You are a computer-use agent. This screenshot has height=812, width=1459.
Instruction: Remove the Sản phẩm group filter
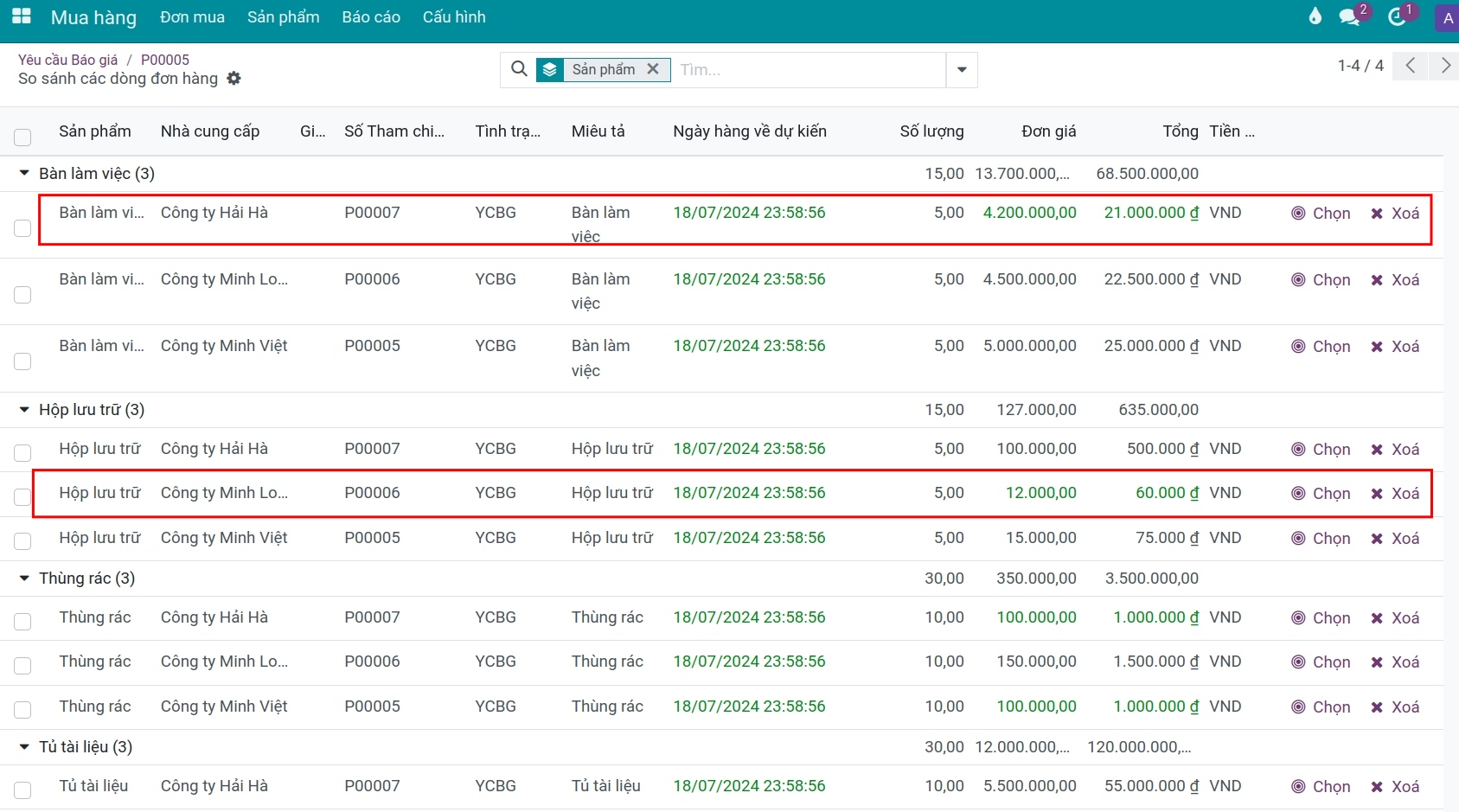click(653, 69)
